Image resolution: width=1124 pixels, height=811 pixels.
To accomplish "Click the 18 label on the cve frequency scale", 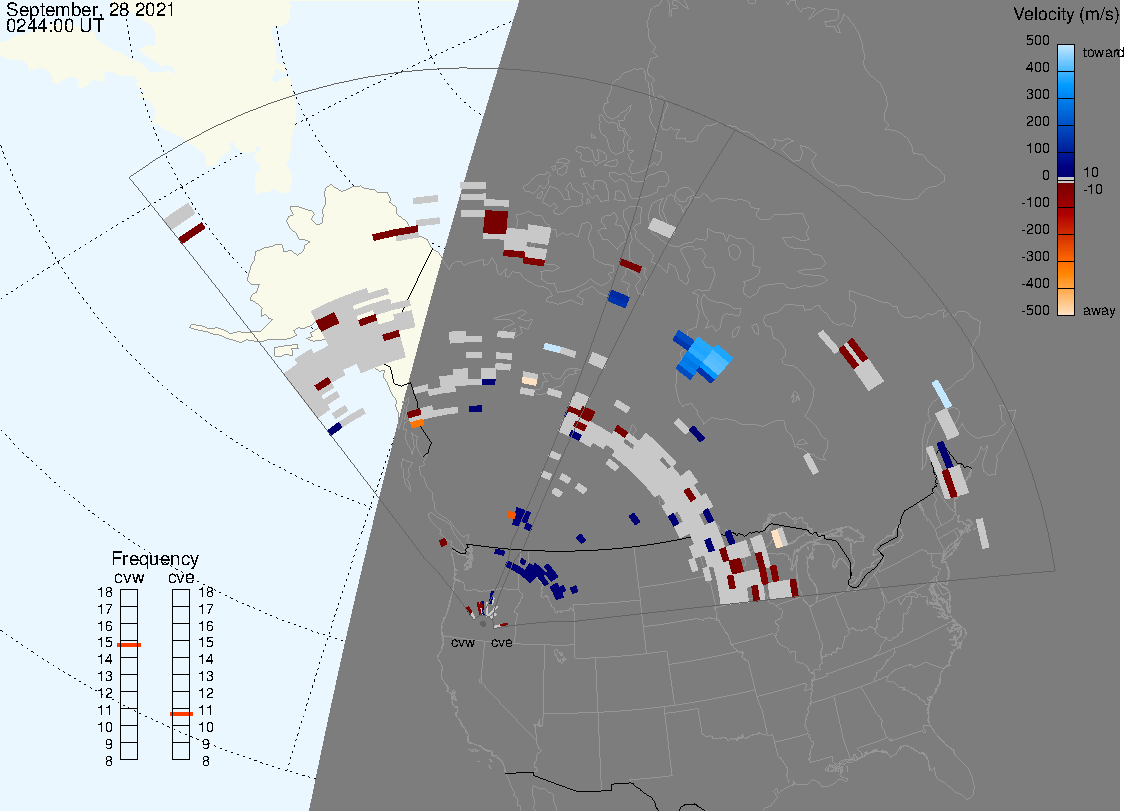I will tap(206, 592).
